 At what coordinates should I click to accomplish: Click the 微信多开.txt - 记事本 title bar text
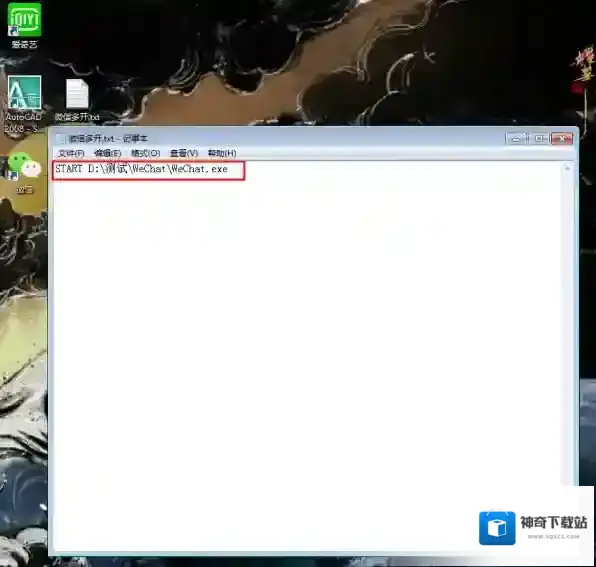(108, 139)
